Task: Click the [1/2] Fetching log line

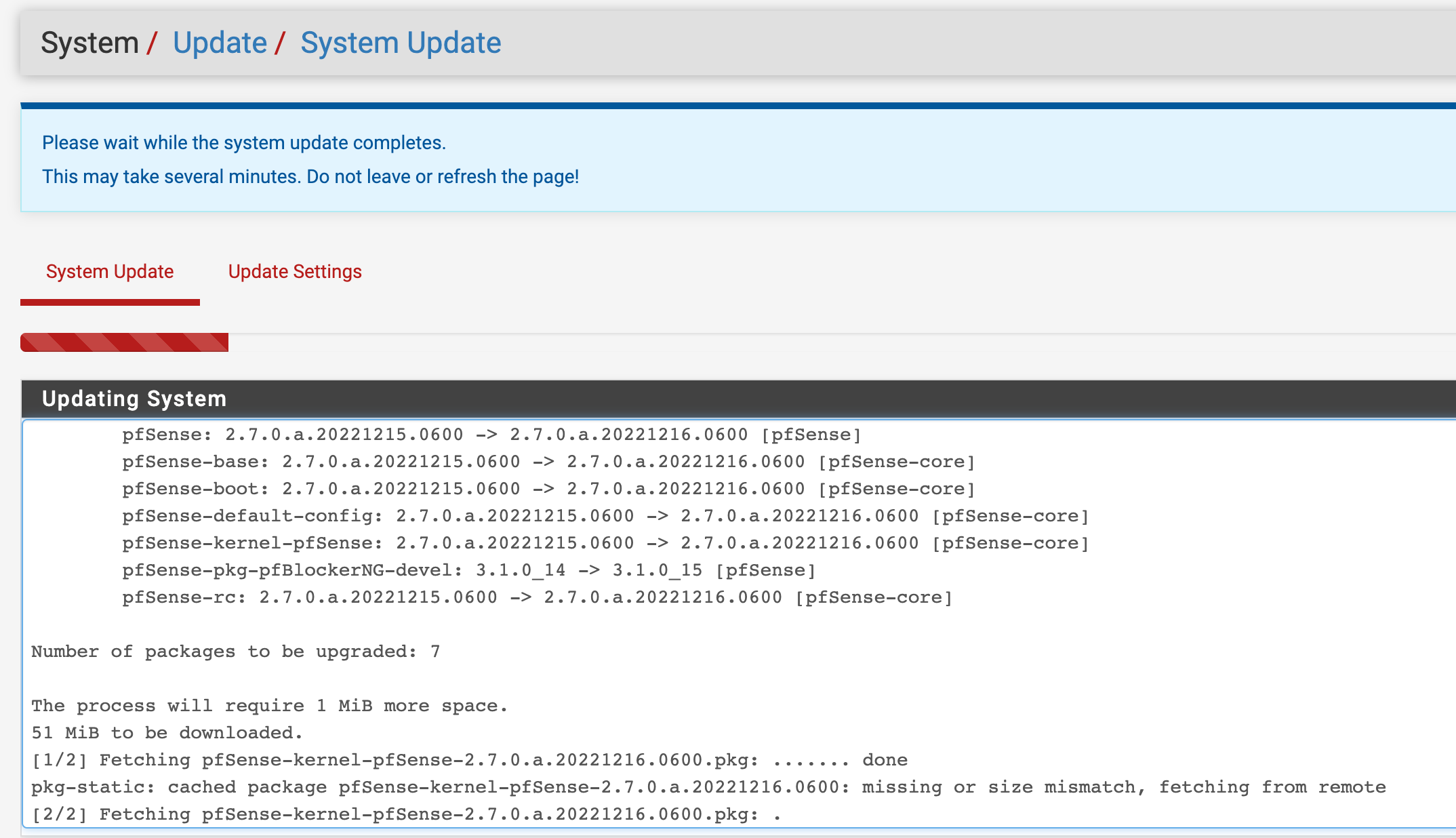Action: click(469, 760)
